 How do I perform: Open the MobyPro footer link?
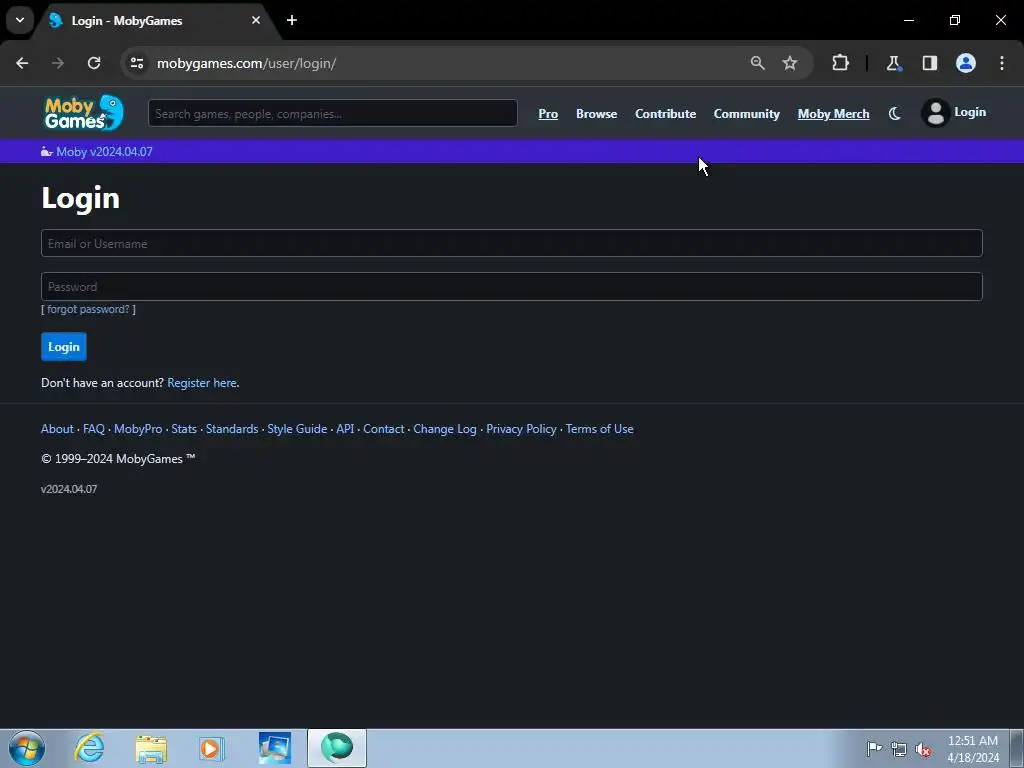point(138,428)
